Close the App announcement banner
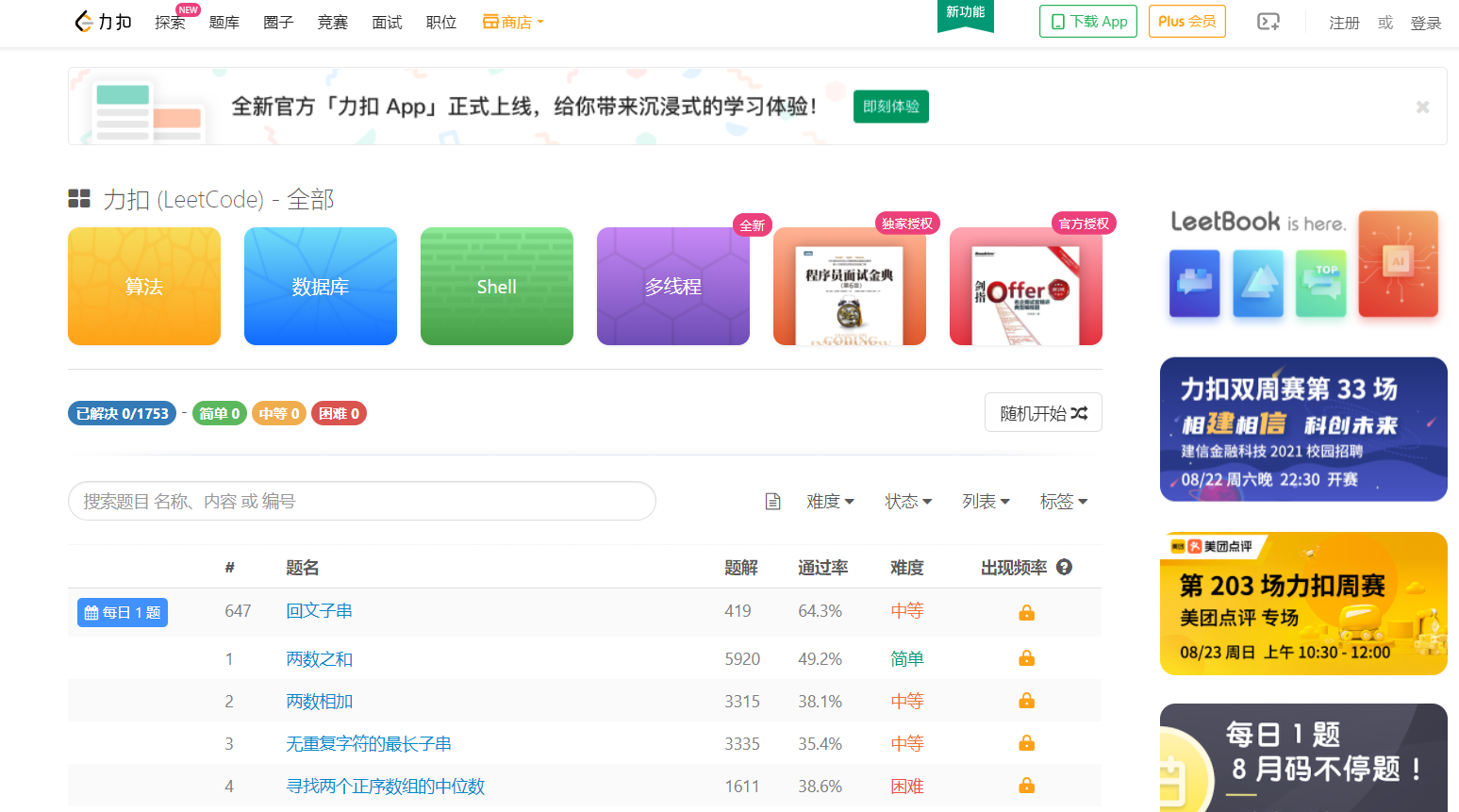The width and height of the screenshot is (1459, 812). click(x=1422, y=107)
